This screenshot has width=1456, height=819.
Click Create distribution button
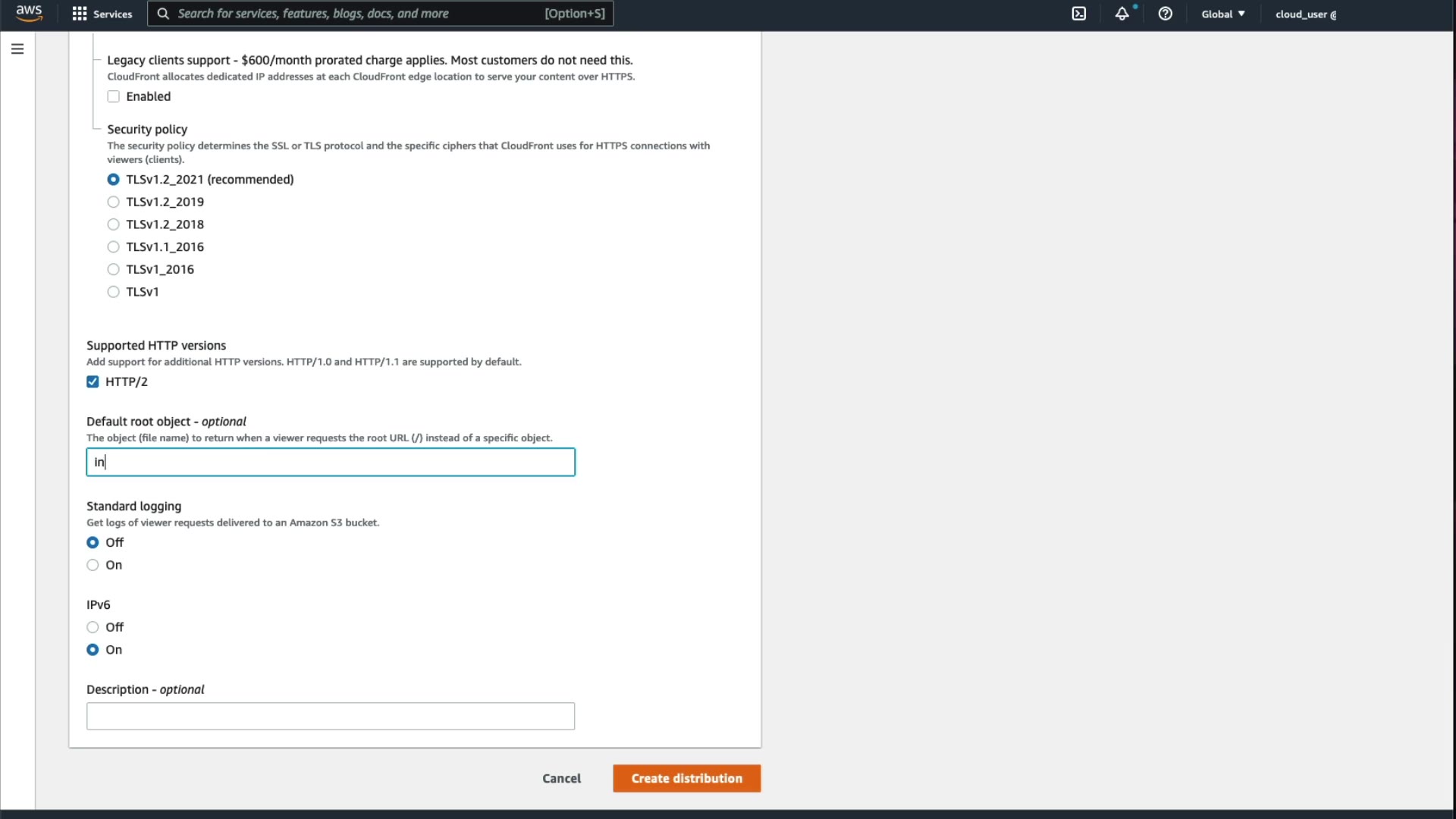tap(686, 778)
